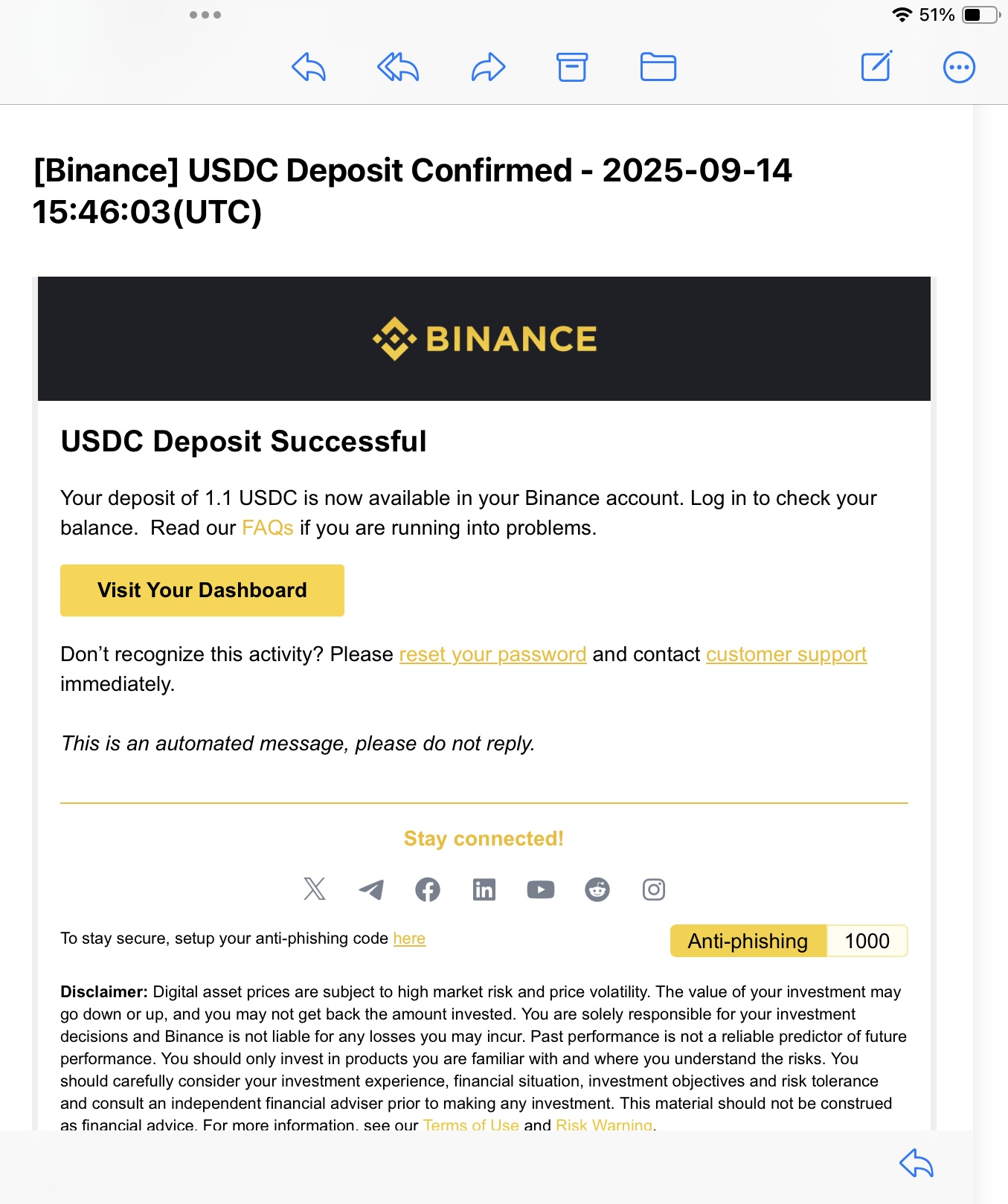The height and width of the screenshot is (1204, 1008).
Task: Tap the Forward arrow icon
Action: [x=489, y=67]
